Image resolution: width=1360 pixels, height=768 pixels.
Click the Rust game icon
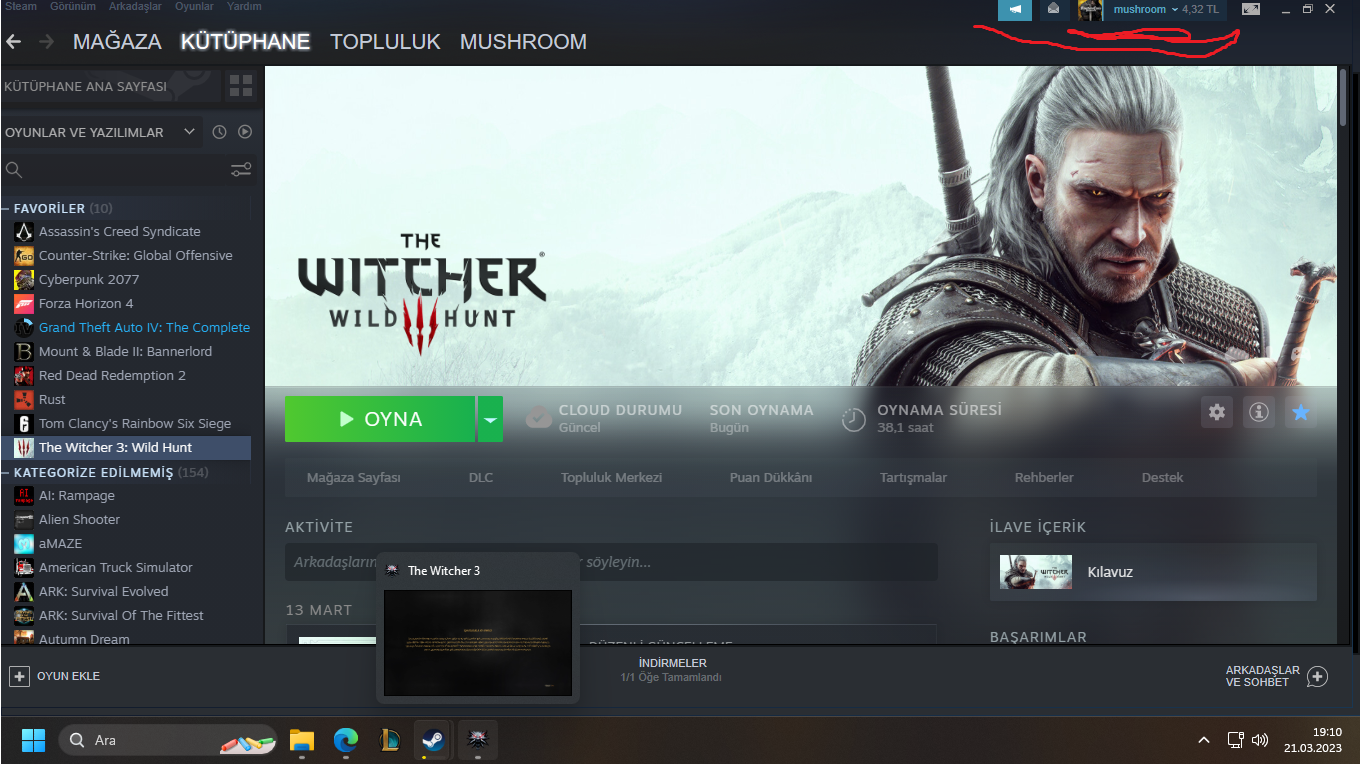tap(24, 399)
